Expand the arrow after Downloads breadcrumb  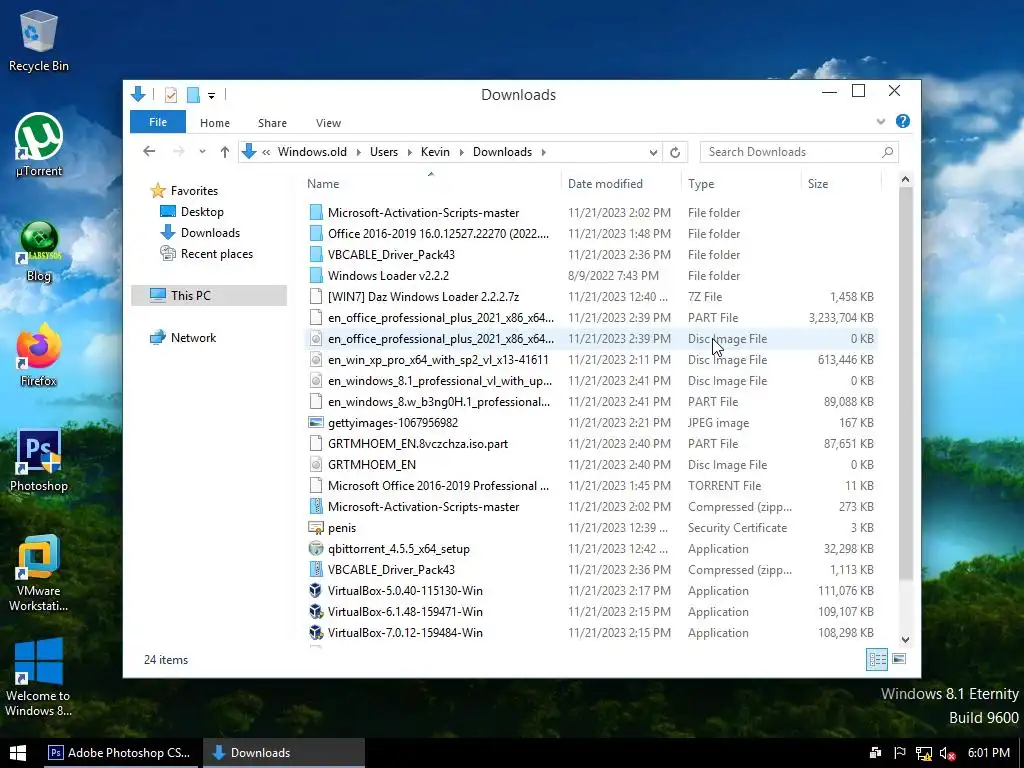coord(543,152)
